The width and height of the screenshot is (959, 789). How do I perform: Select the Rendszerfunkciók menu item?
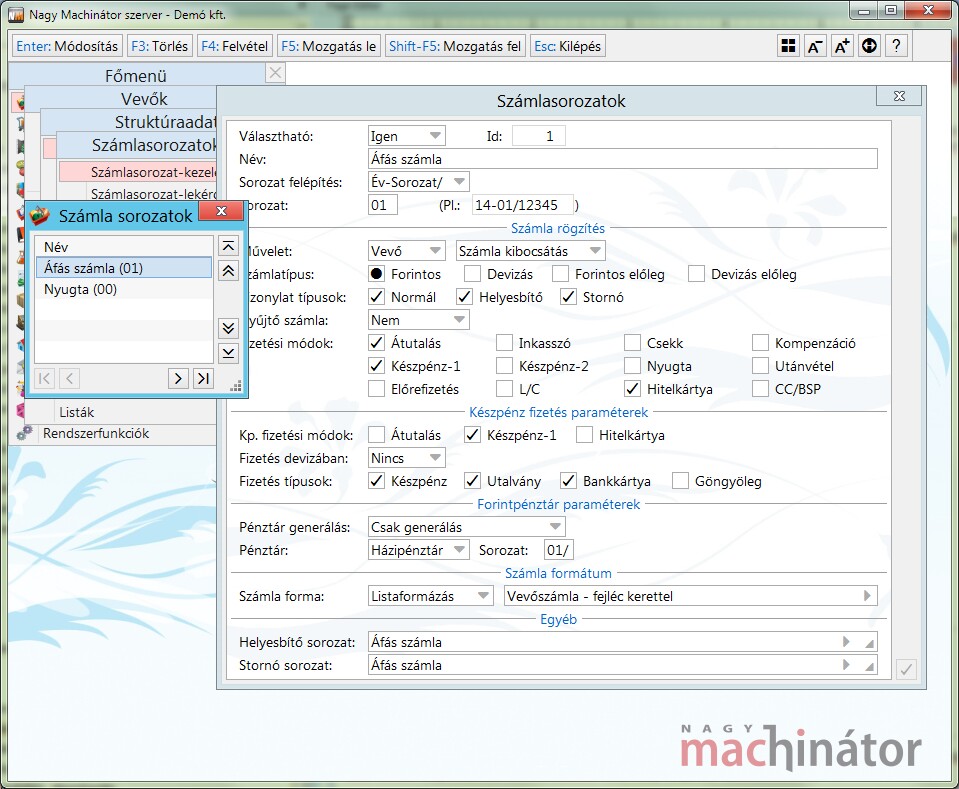point(96,433)
